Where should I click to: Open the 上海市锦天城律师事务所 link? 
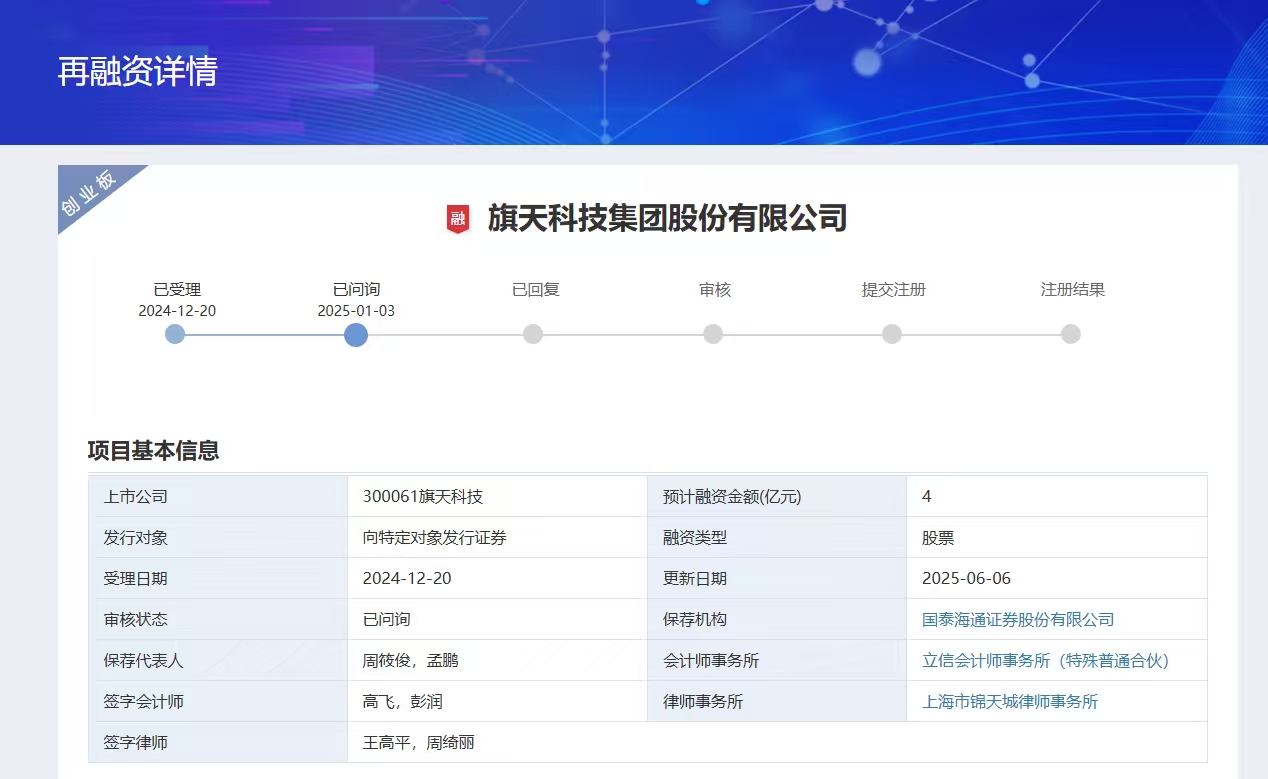(x=1010, y=702)
